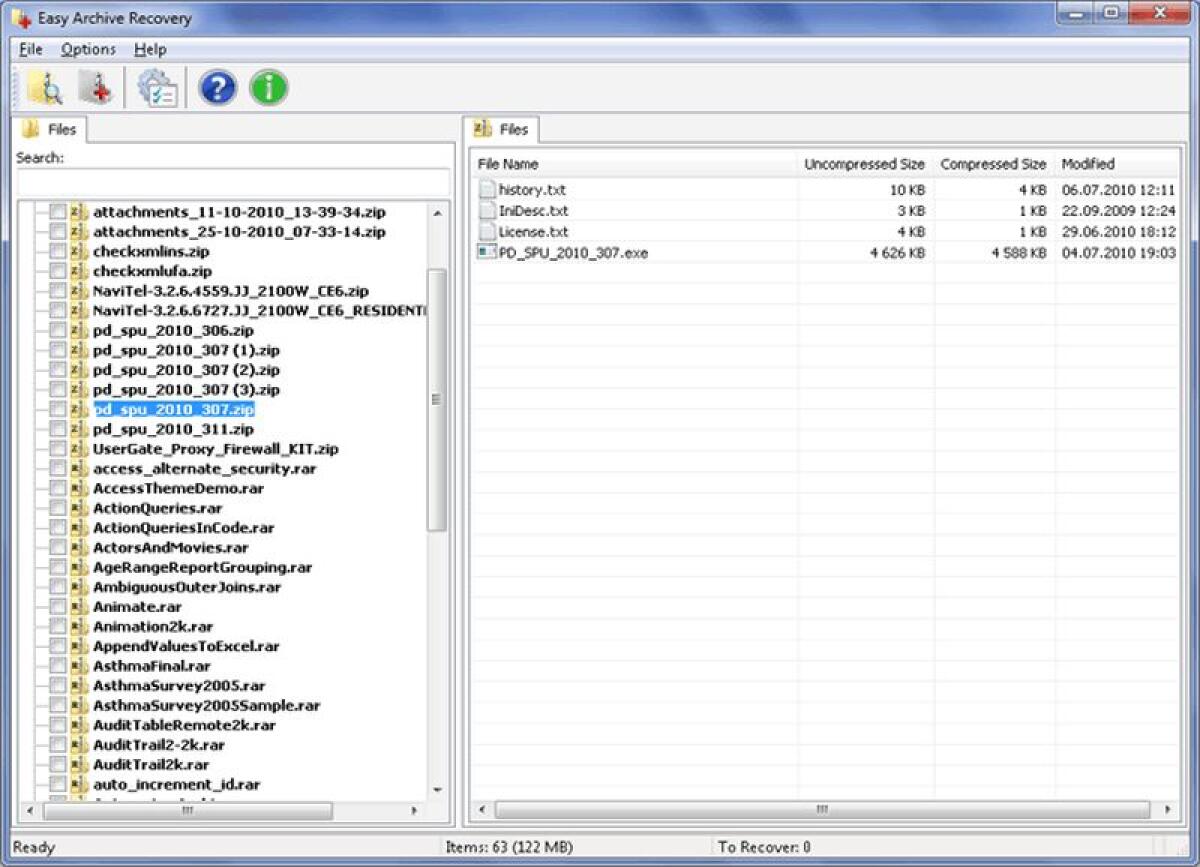Open the recovery settings gear icon
This screenshot has width=1200, height=867.
tap(155, 87)
